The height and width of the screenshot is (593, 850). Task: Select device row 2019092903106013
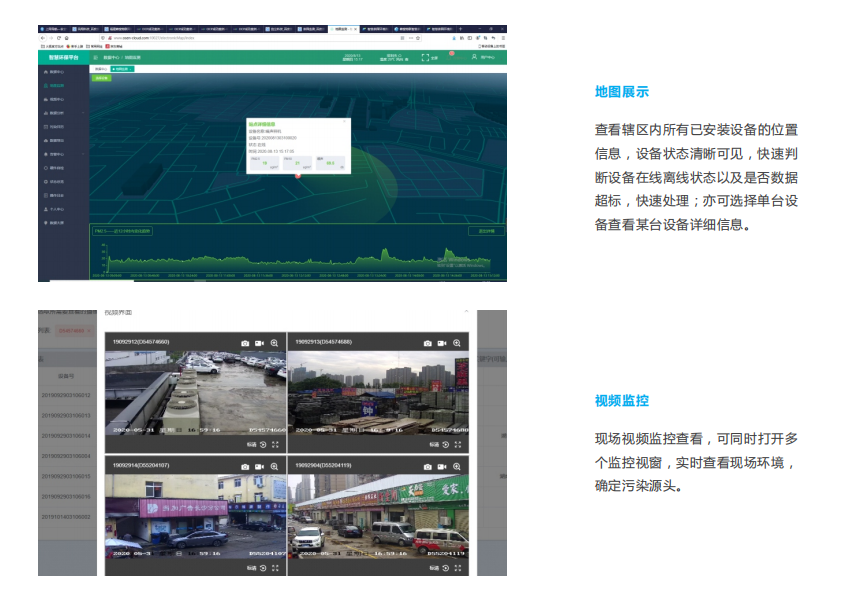pyautogui.click(x=66, y=416)
